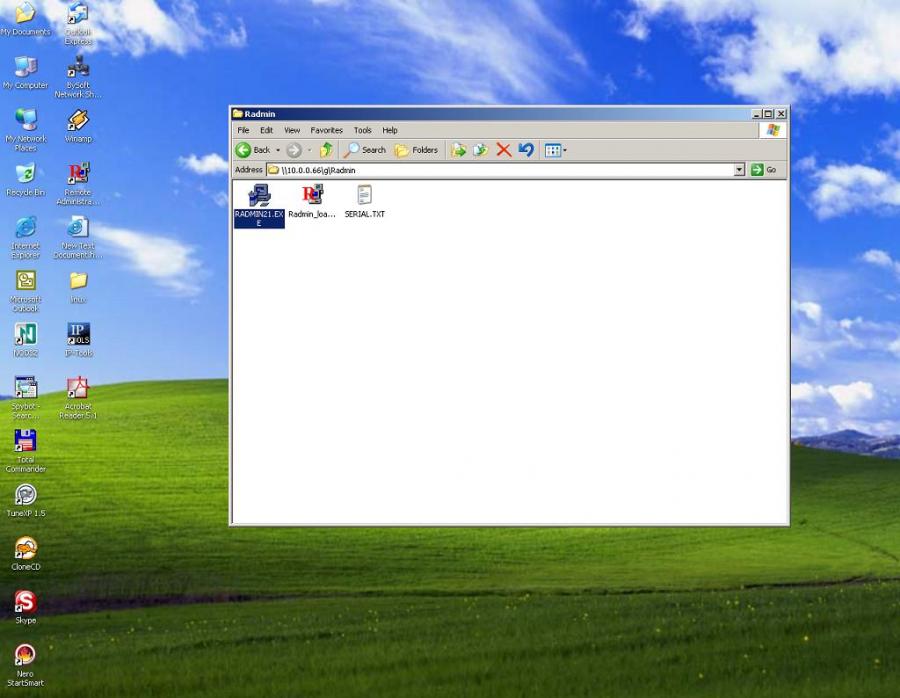Viewport: 900px width, 698px height.
Task: Select My Network Places desktop icon
Action: (x=26, y=130)
